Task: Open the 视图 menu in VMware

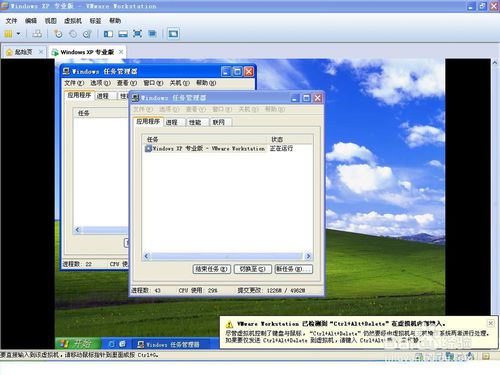Action: (x=50, y=21)
